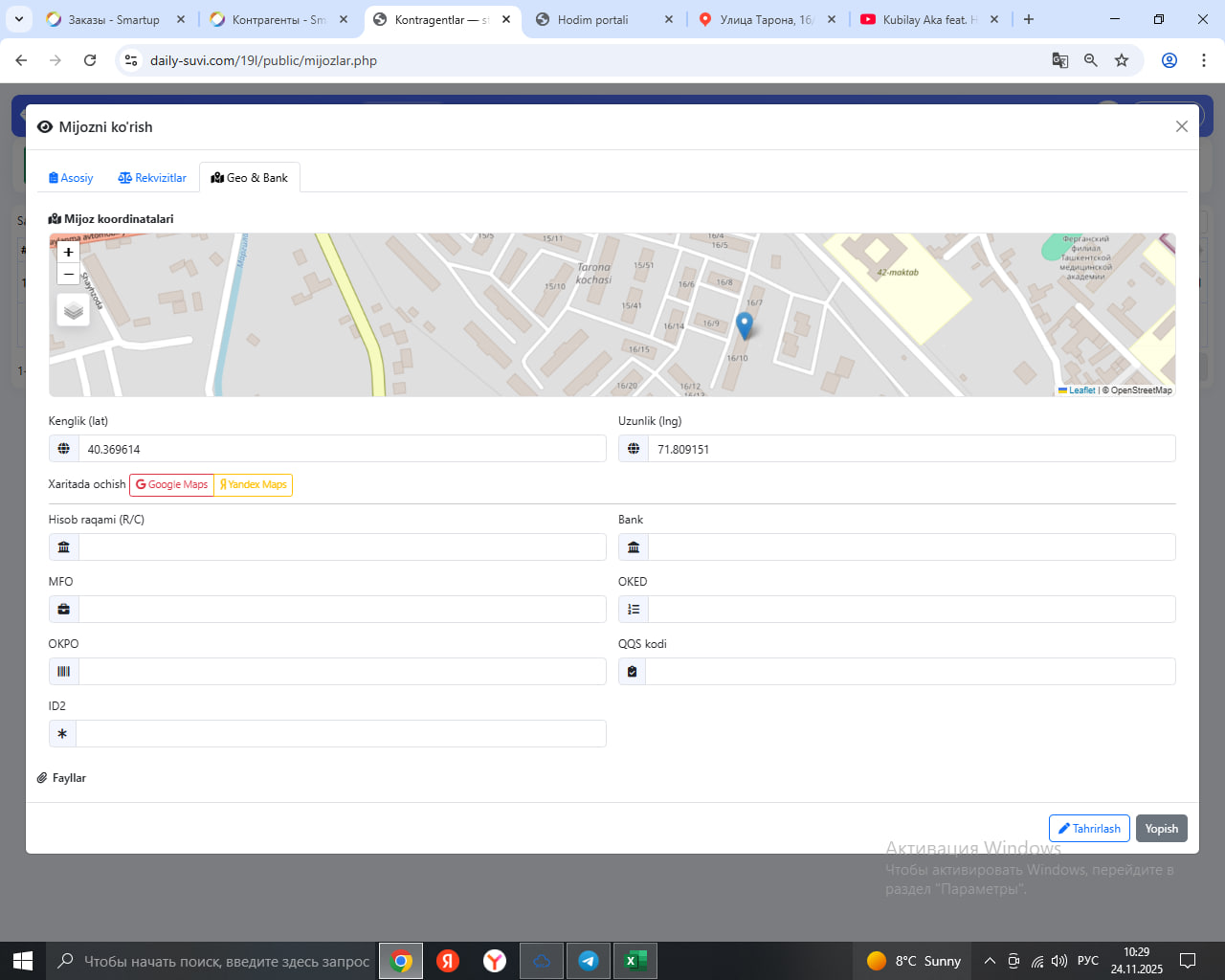Screen dimensions: 1225x980
Task: Open location in Yandex Maps
Action: (x=253, y=485)
